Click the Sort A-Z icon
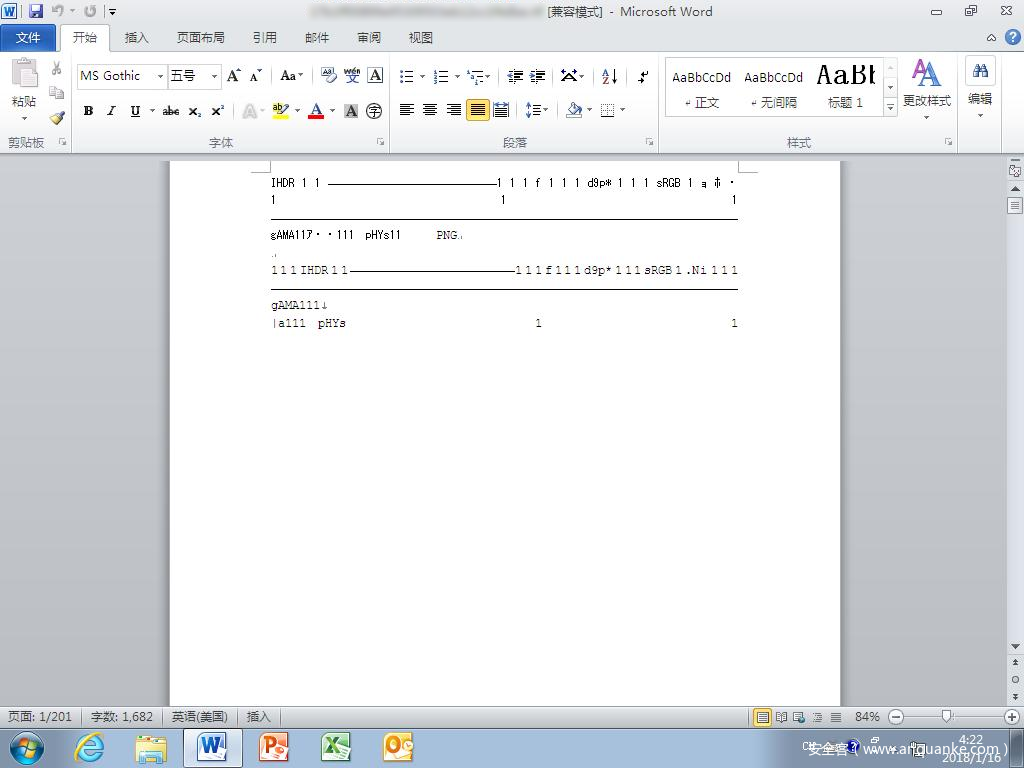 pyautogui.click(x=610, y=76)
